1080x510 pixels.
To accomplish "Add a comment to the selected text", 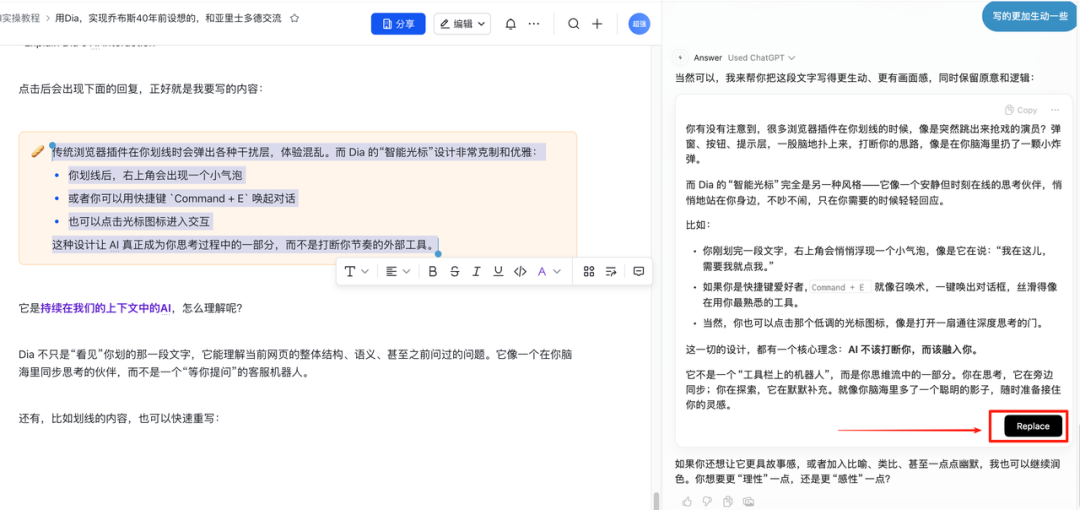I will pos(638,272).
